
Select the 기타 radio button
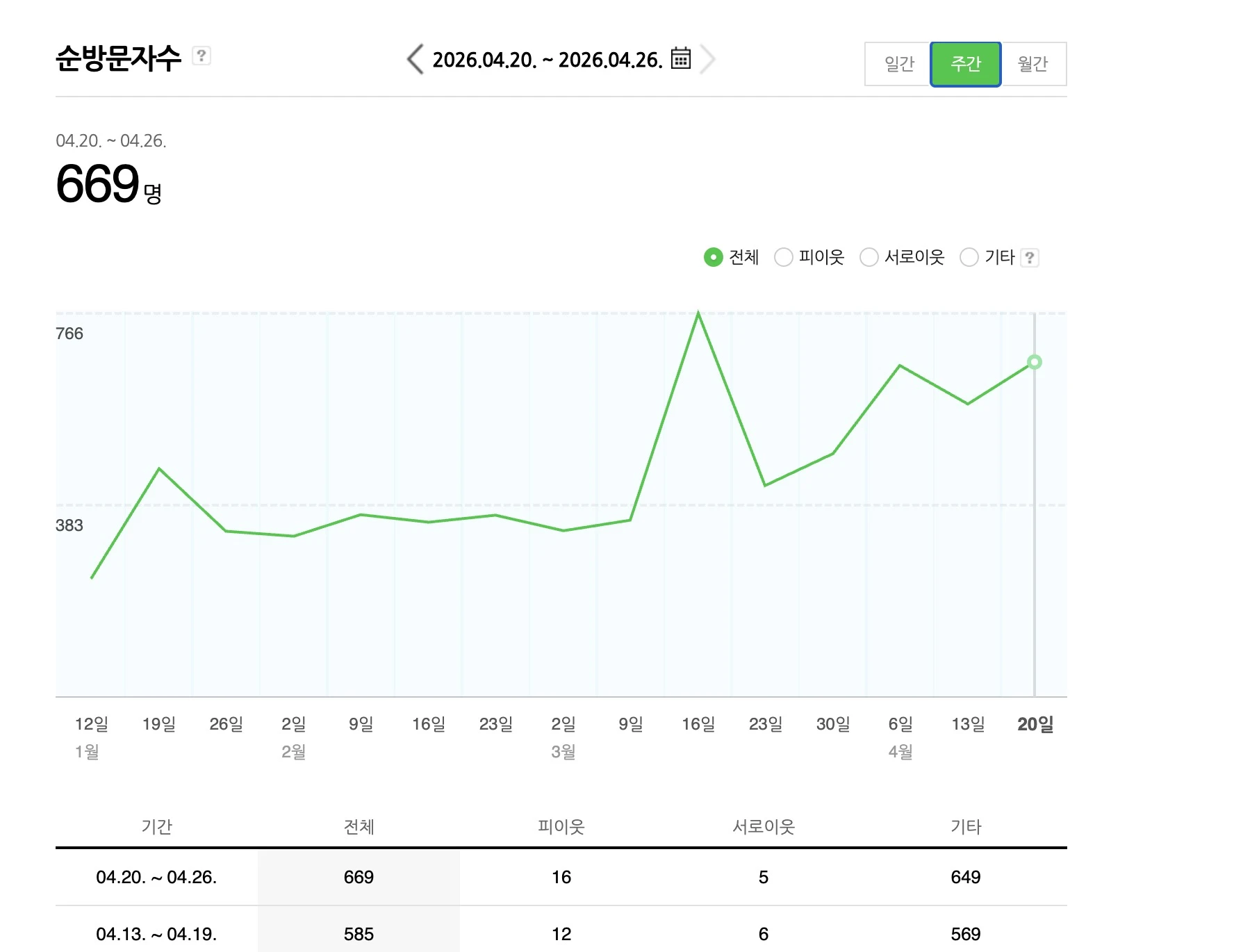[969, 257]
